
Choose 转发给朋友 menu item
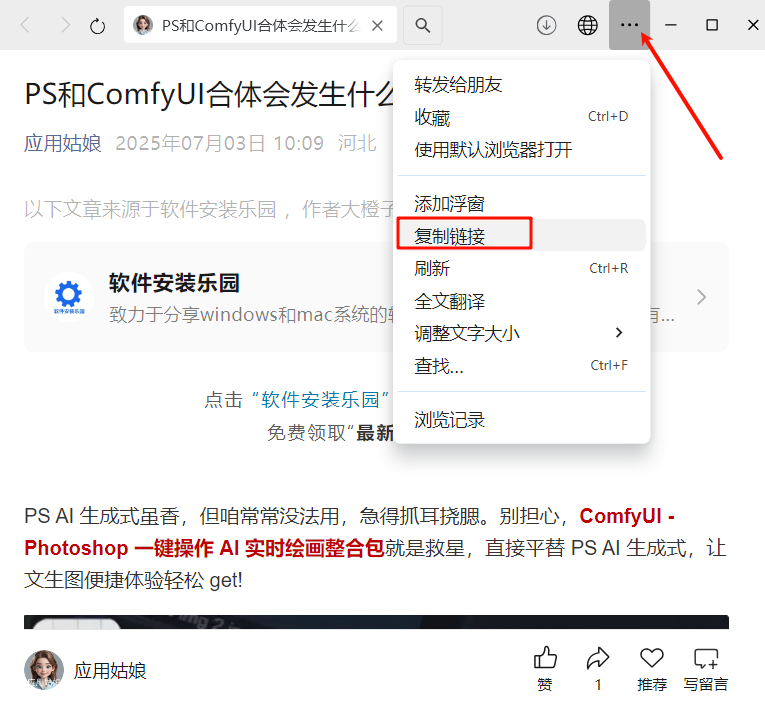click(x=458, y=85)
